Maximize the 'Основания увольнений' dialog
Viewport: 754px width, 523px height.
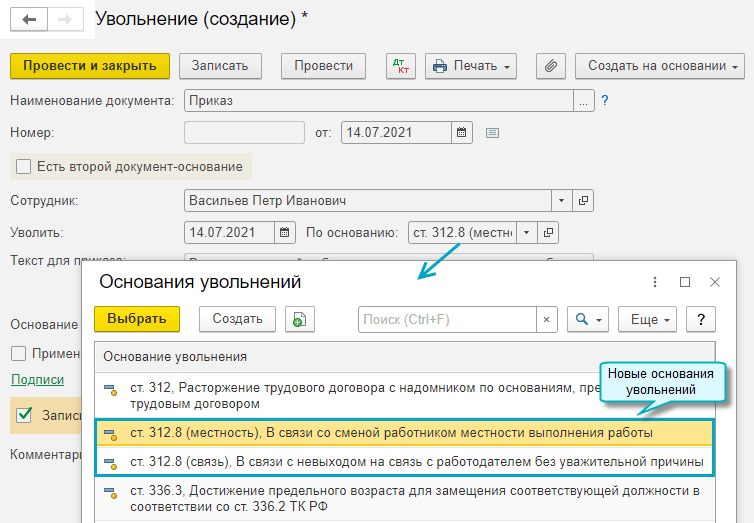coord(685,282)
